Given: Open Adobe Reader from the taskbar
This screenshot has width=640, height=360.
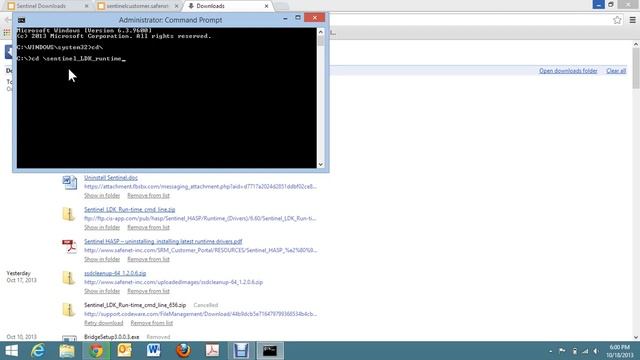Looking at the screenshot, I should (212, 351).
